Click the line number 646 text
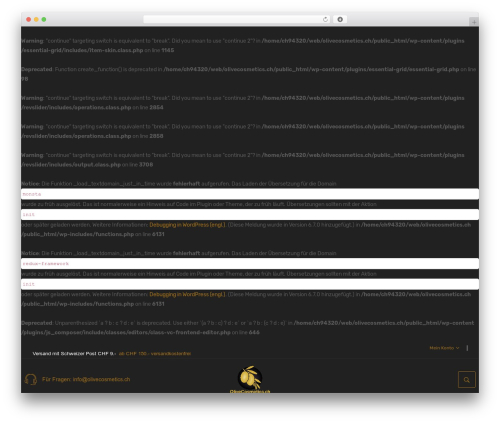This screenshot has height=423, width=500. pos(254,333)
